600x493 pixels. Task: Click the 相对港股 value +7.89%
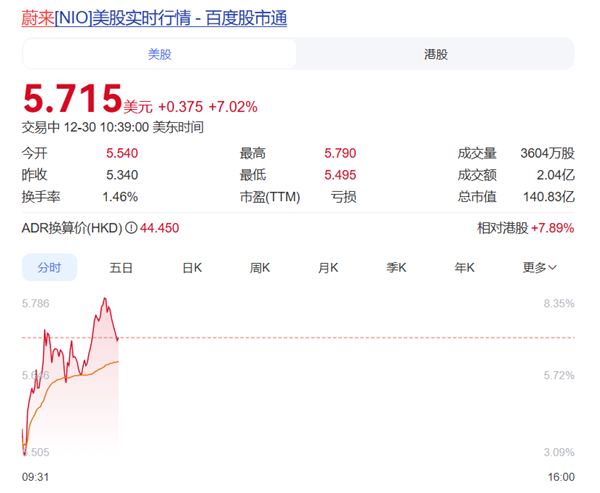[x=553, y=228]
